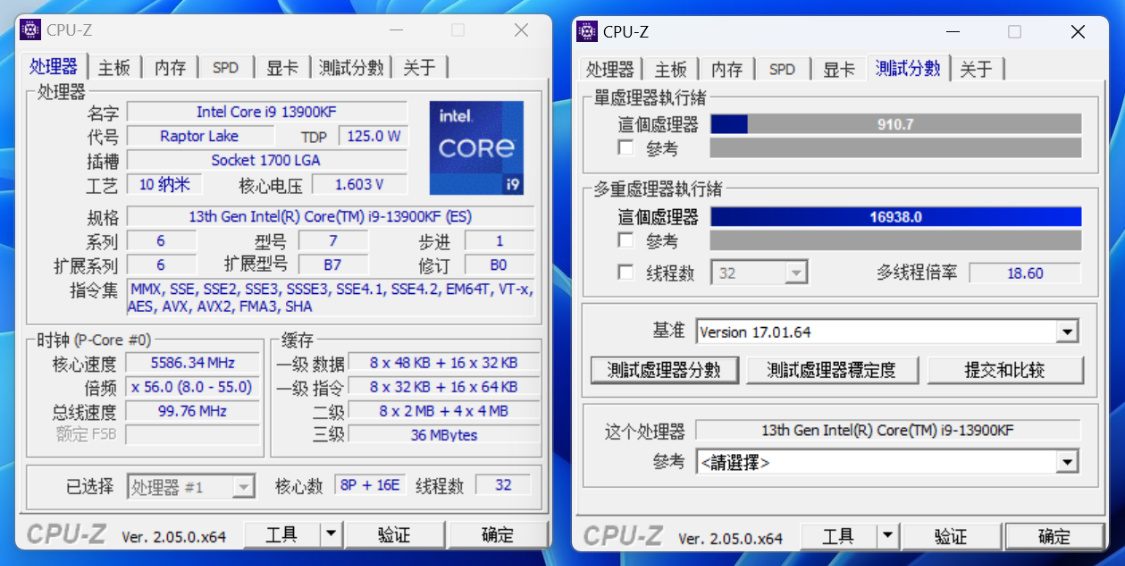Click 插槽 value Socket 1700 LGA
The height and width of the screenshot is (566, 1125).
tap(267, 160)
